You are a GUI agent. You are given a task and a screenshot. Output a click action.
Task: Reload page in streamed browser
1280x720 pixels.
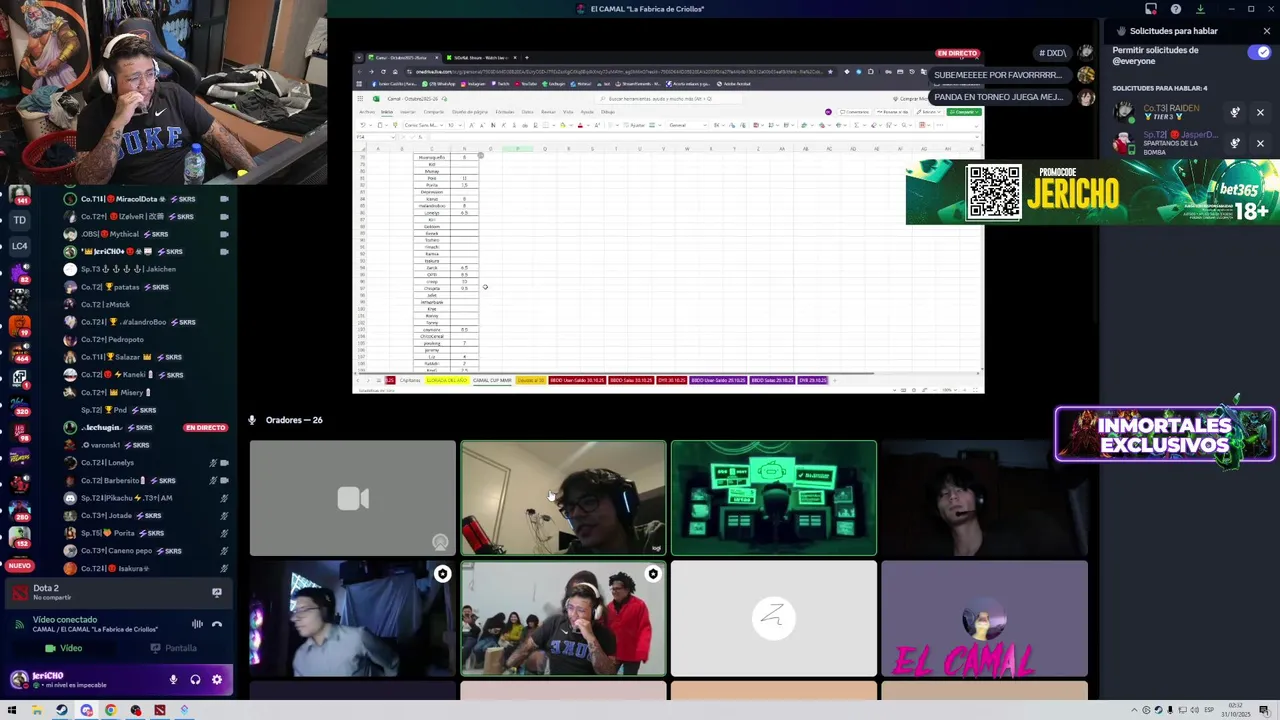tap(383, 71)
